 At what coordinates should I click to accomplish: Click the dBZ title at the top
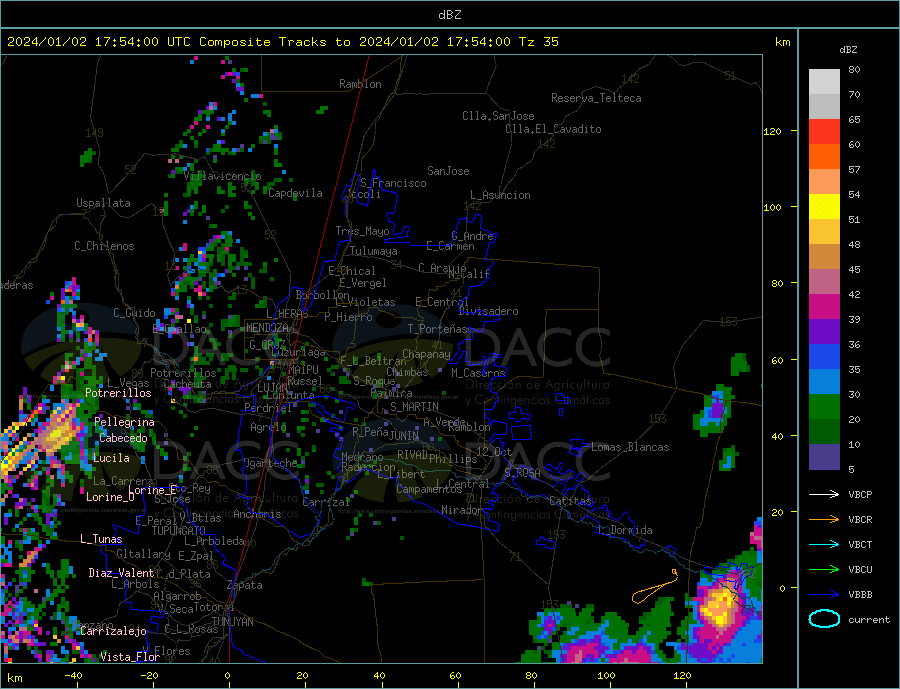(449, 15)
